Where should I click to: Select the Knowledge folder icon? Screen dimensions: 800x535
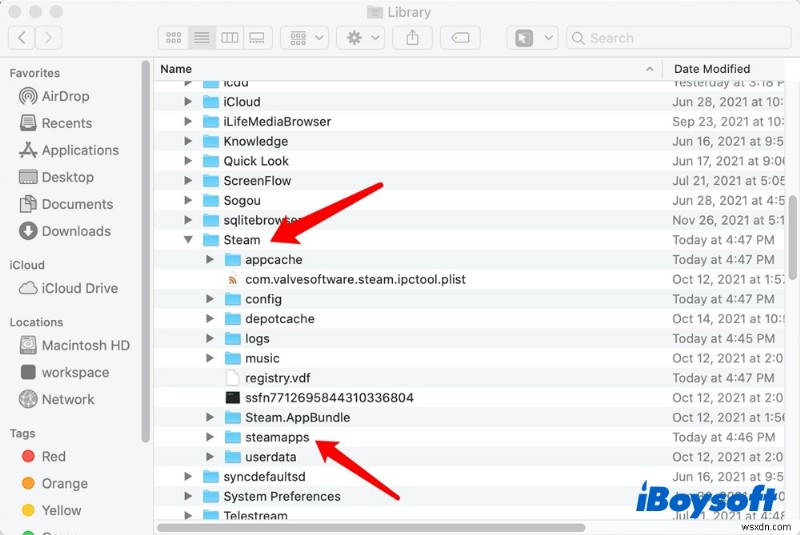pyautogui.click(x=211, y=141)
